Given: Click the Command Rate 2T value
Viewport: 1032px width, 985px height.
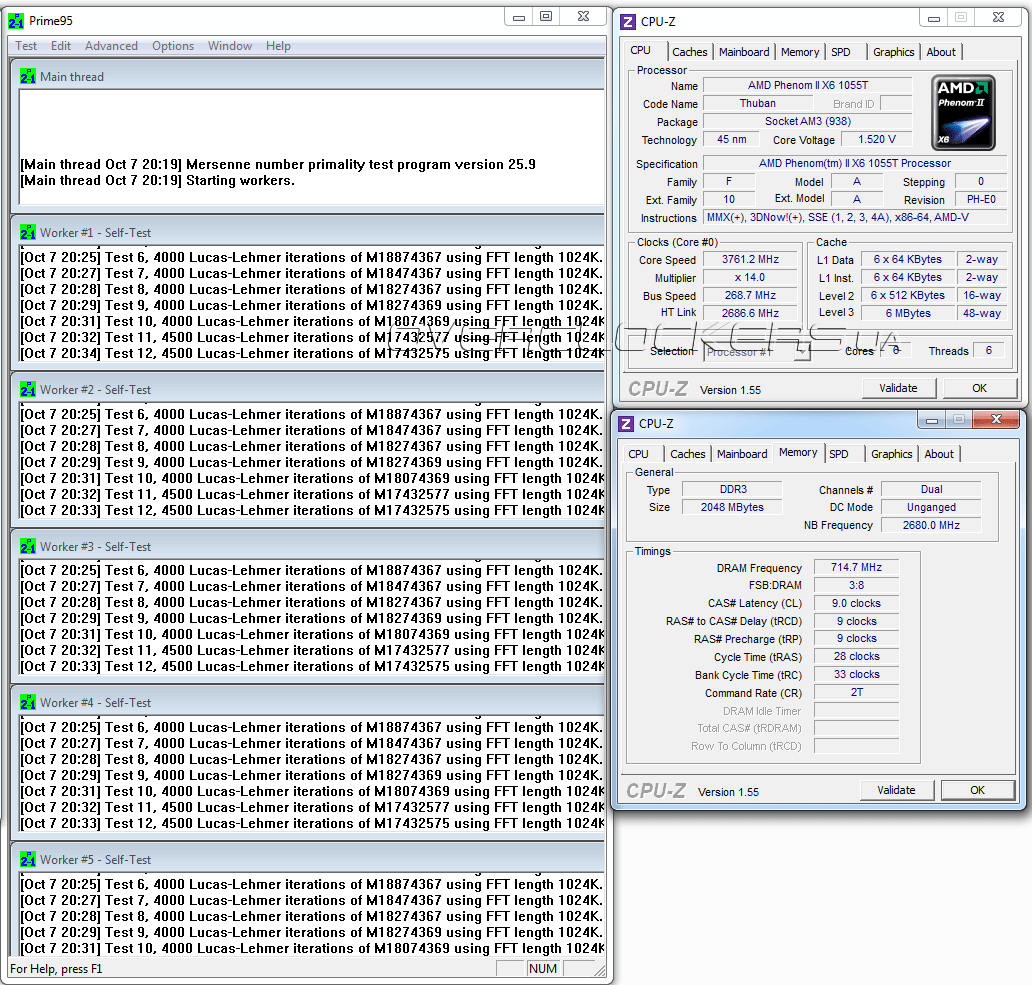Looking at the screenshot, I should 856,692.
